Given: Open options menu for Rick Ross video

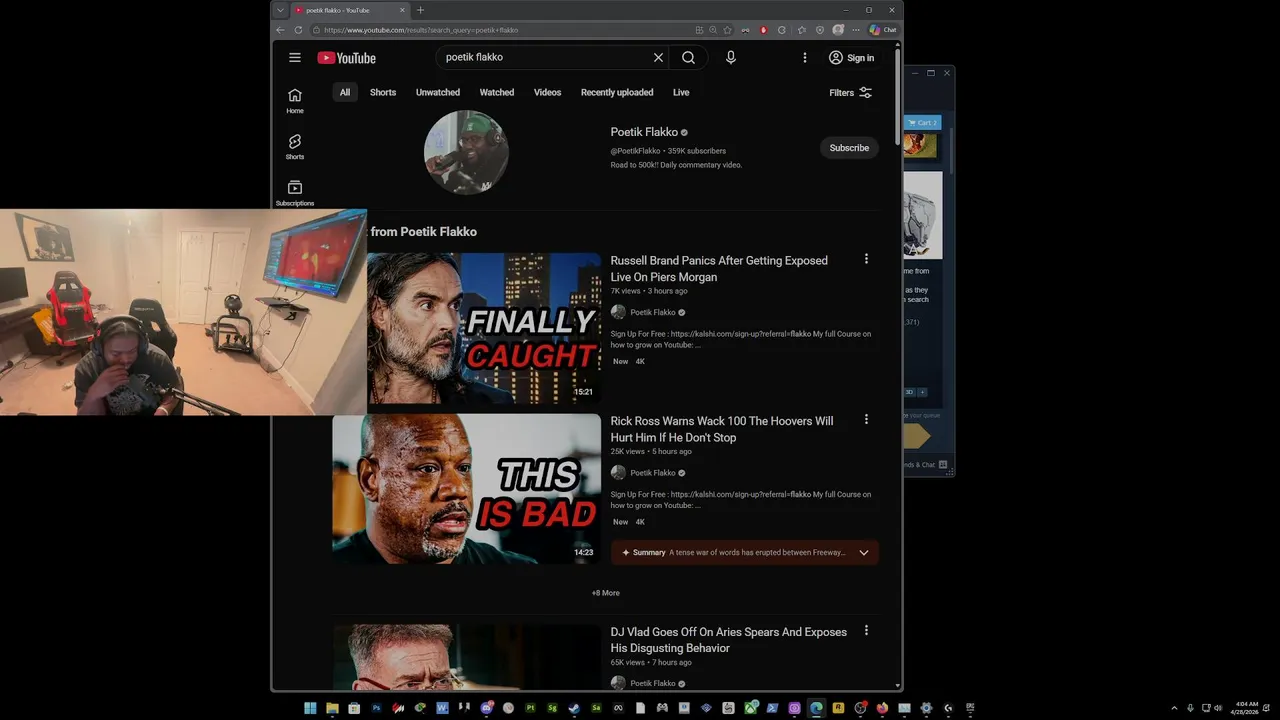Looking at the screenshot, I should [x=866, y=419].
